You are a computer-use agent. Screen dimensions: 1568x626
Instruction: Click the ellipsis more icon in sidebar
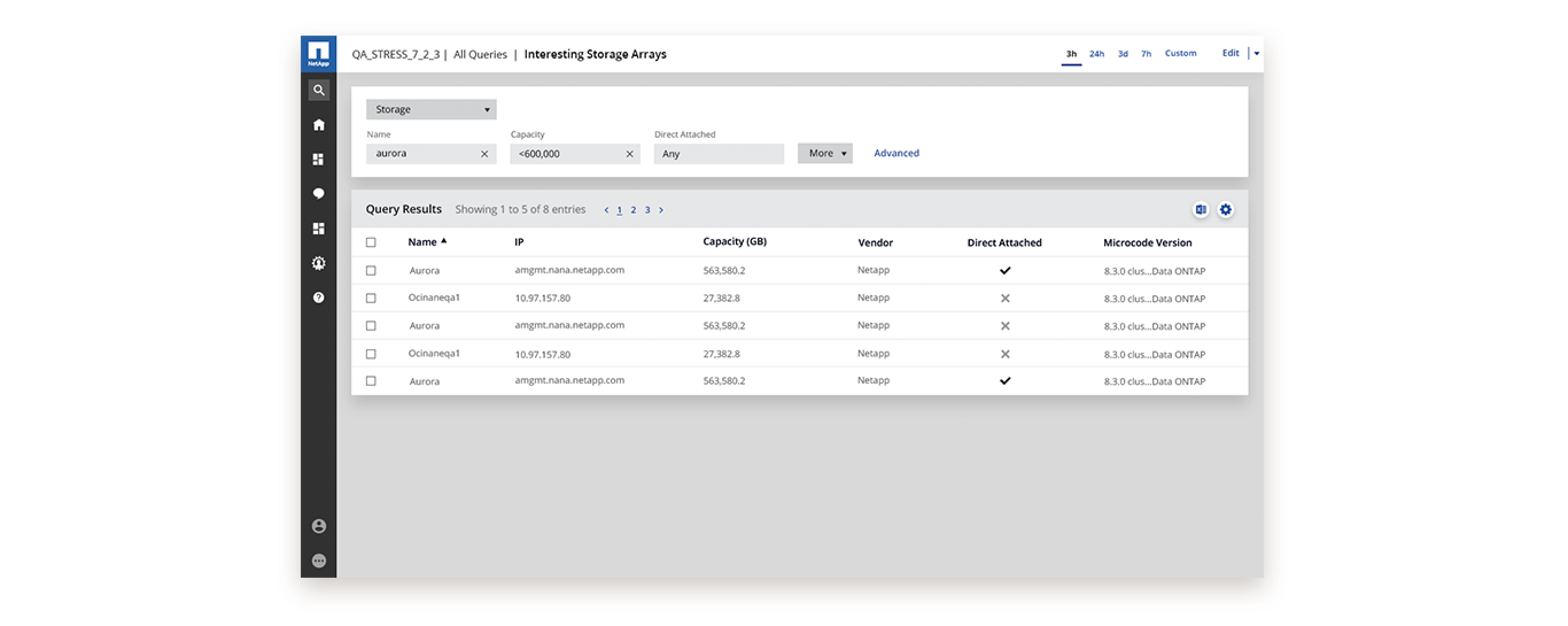click(319, 561)
